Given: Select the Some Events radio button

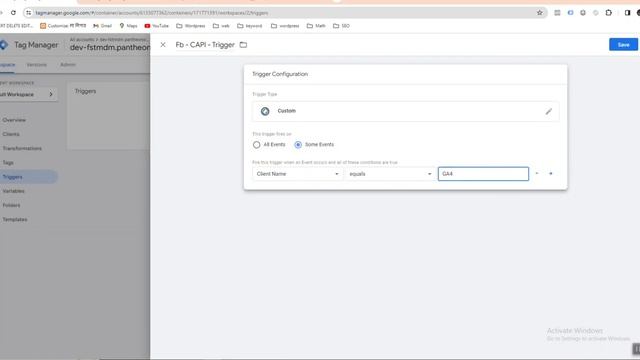Looking at the screenshot, I should [298, 144].
